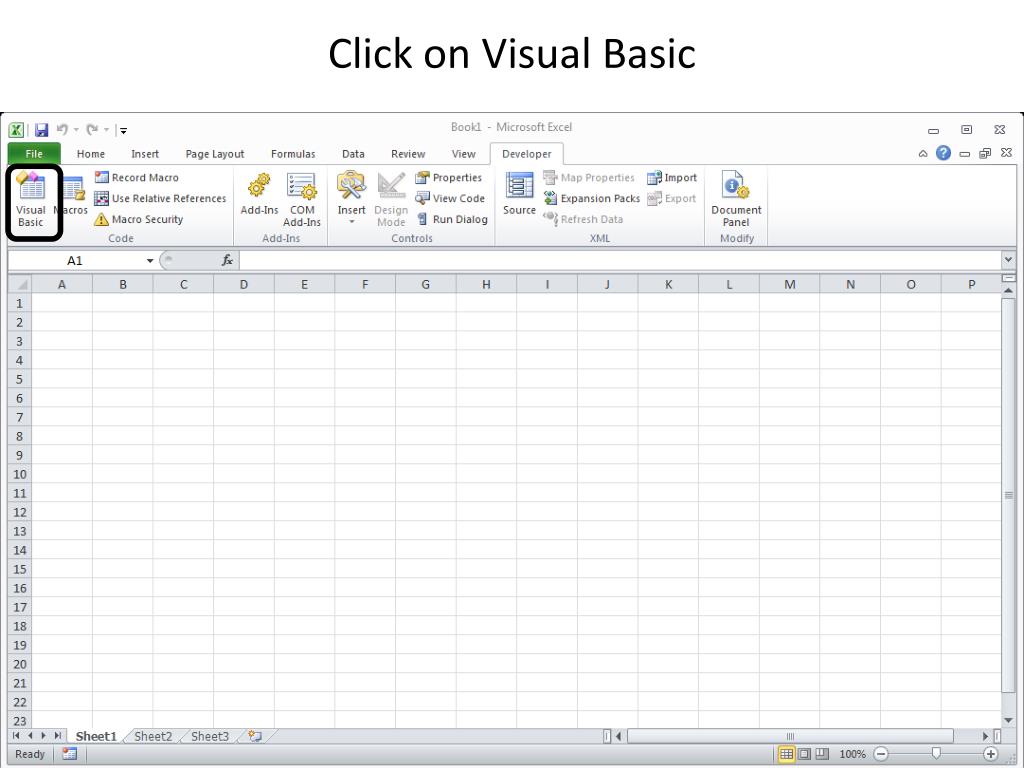Minimize the ribbon with the caret

pyautogui.click(x=923, y=154)
